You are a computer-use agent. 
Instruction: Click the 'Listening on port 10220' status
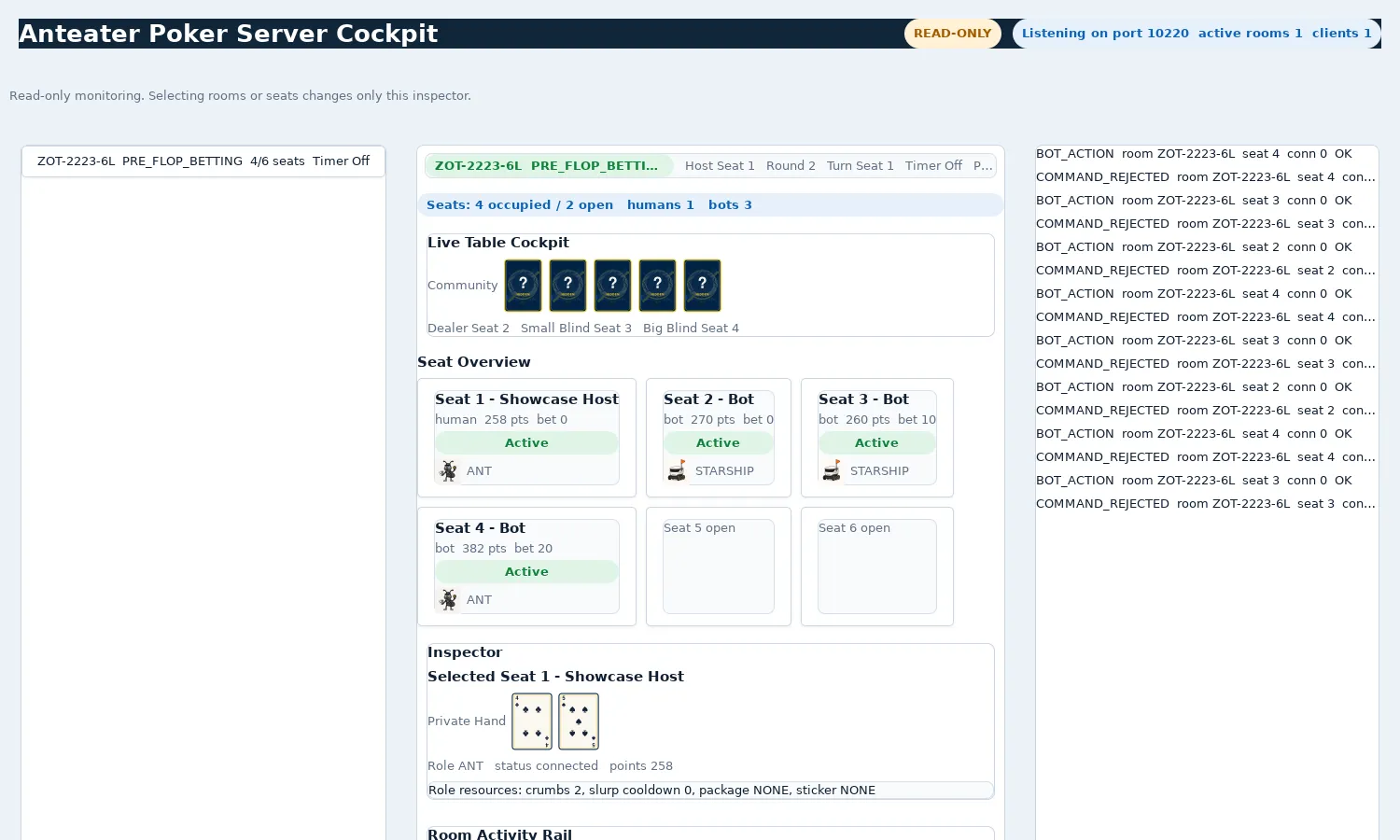pyautogui.click(x=1105, y=34)
